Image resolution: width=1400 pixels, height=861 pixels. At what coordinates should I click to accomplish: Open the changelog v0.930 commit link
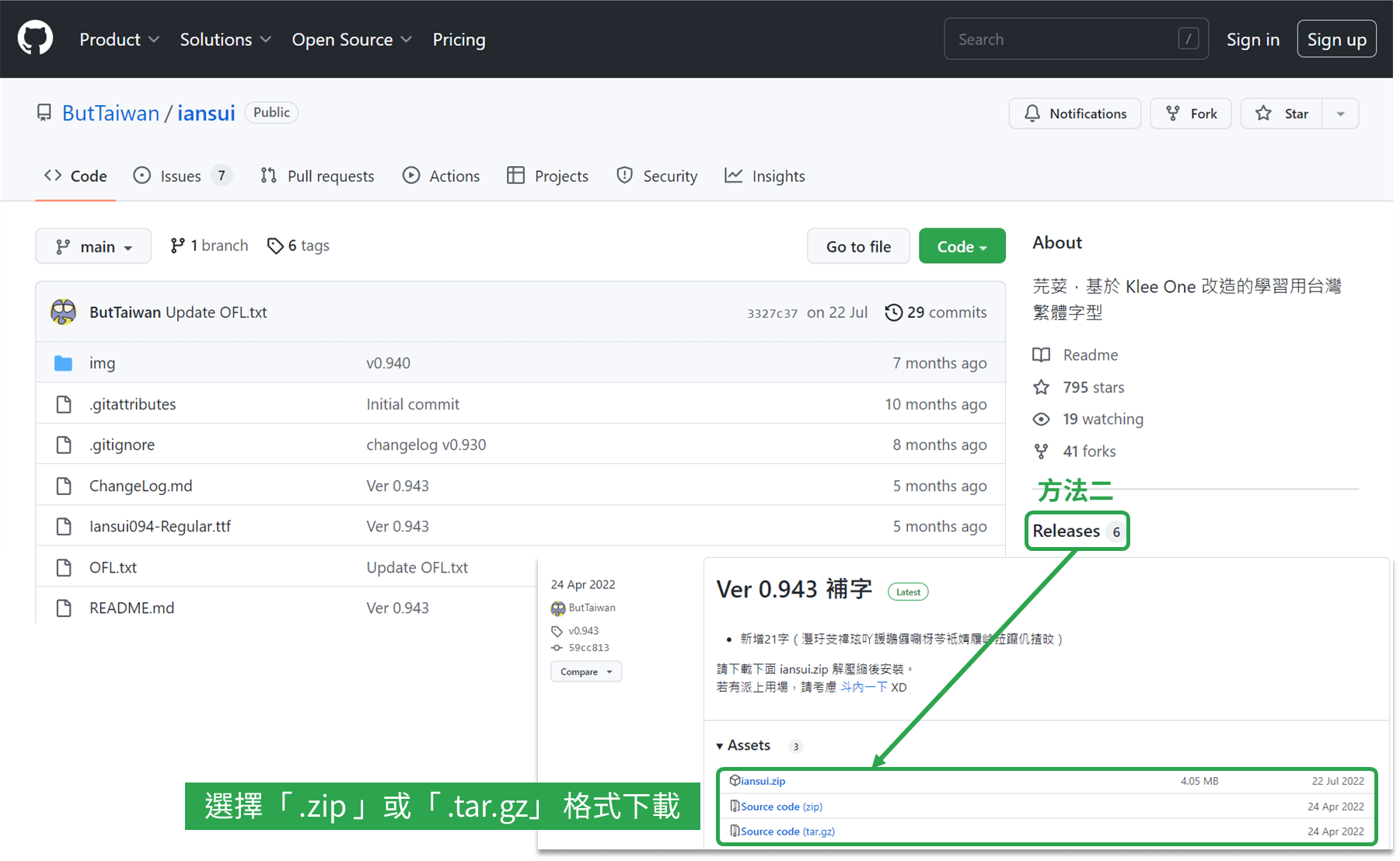point(426,444)
